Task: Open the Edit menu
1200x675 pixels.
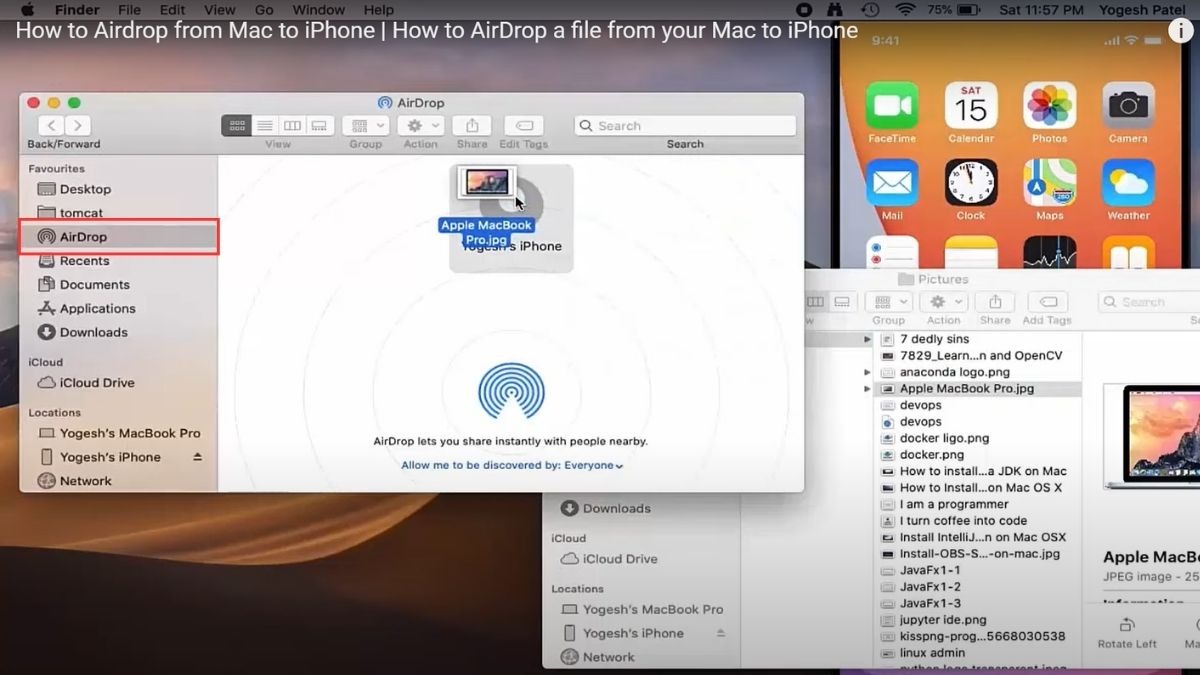Action: 172,10
